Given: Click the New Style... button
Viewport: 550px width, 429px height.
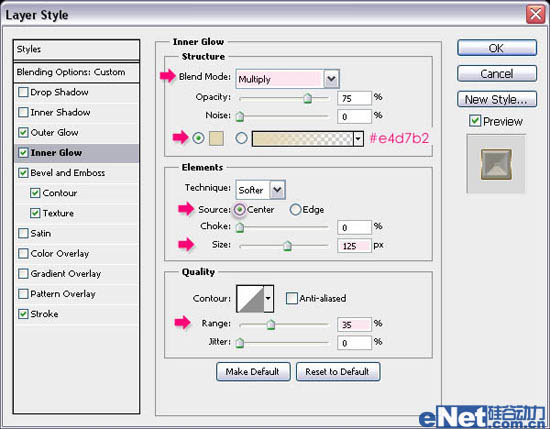Looking at the screenshot, I should (x=497, y=100).
